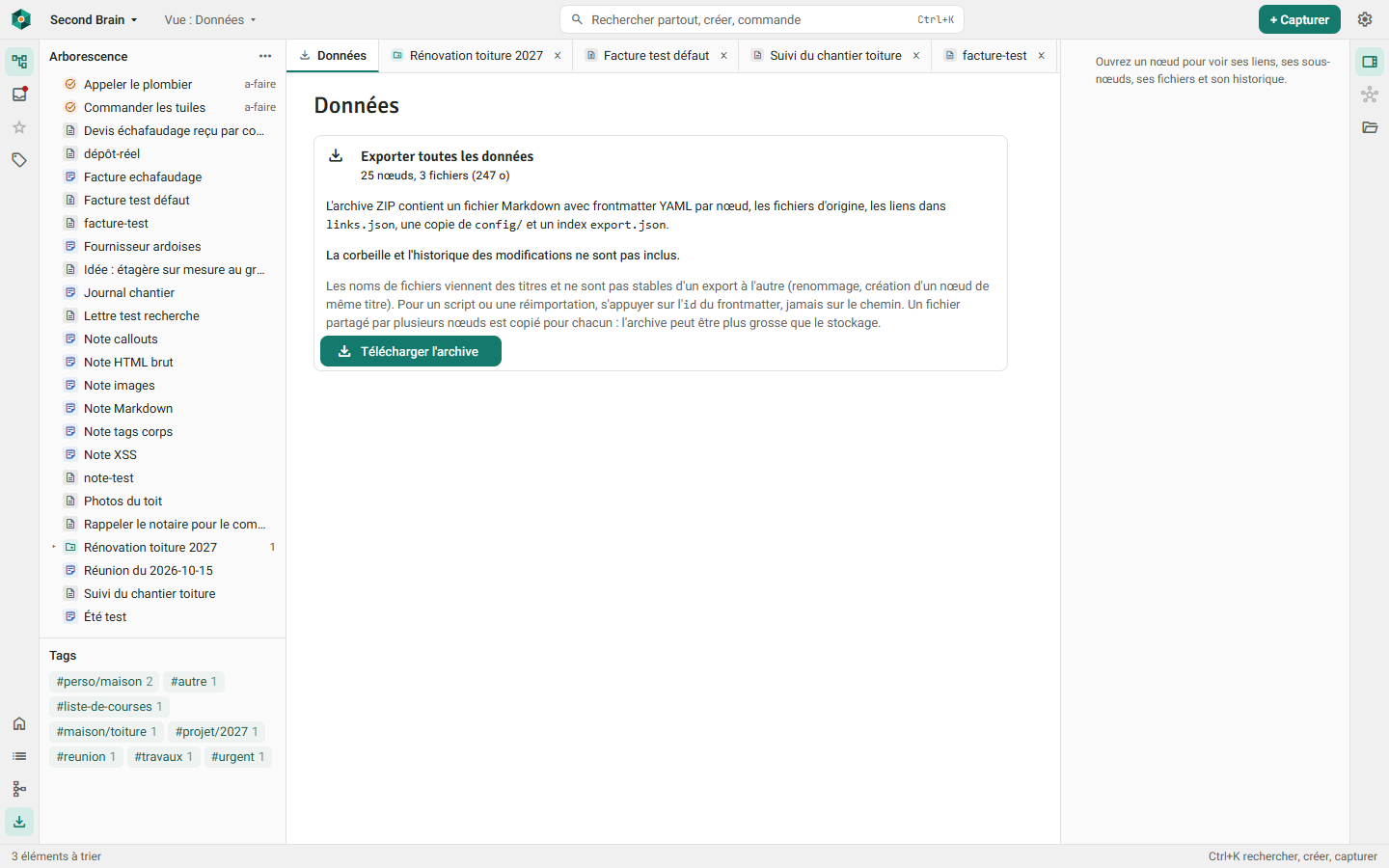Open Arborescence more options menu
Image resolution: width=1389 pixels, height=868 pixels.
(265, 56)
